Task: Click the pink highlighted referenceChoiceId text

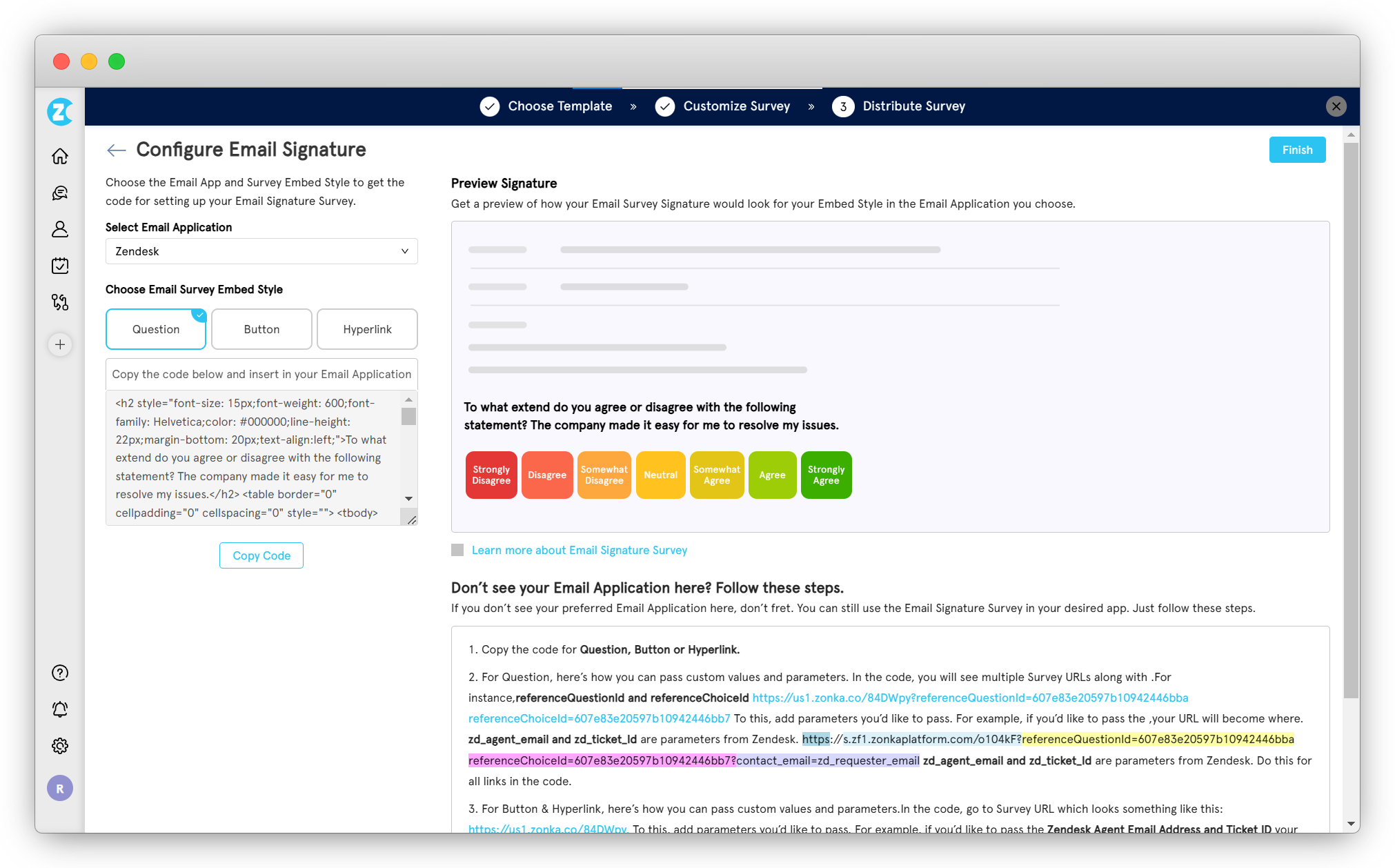Action: pyautogui.click(x=602, y=760)
